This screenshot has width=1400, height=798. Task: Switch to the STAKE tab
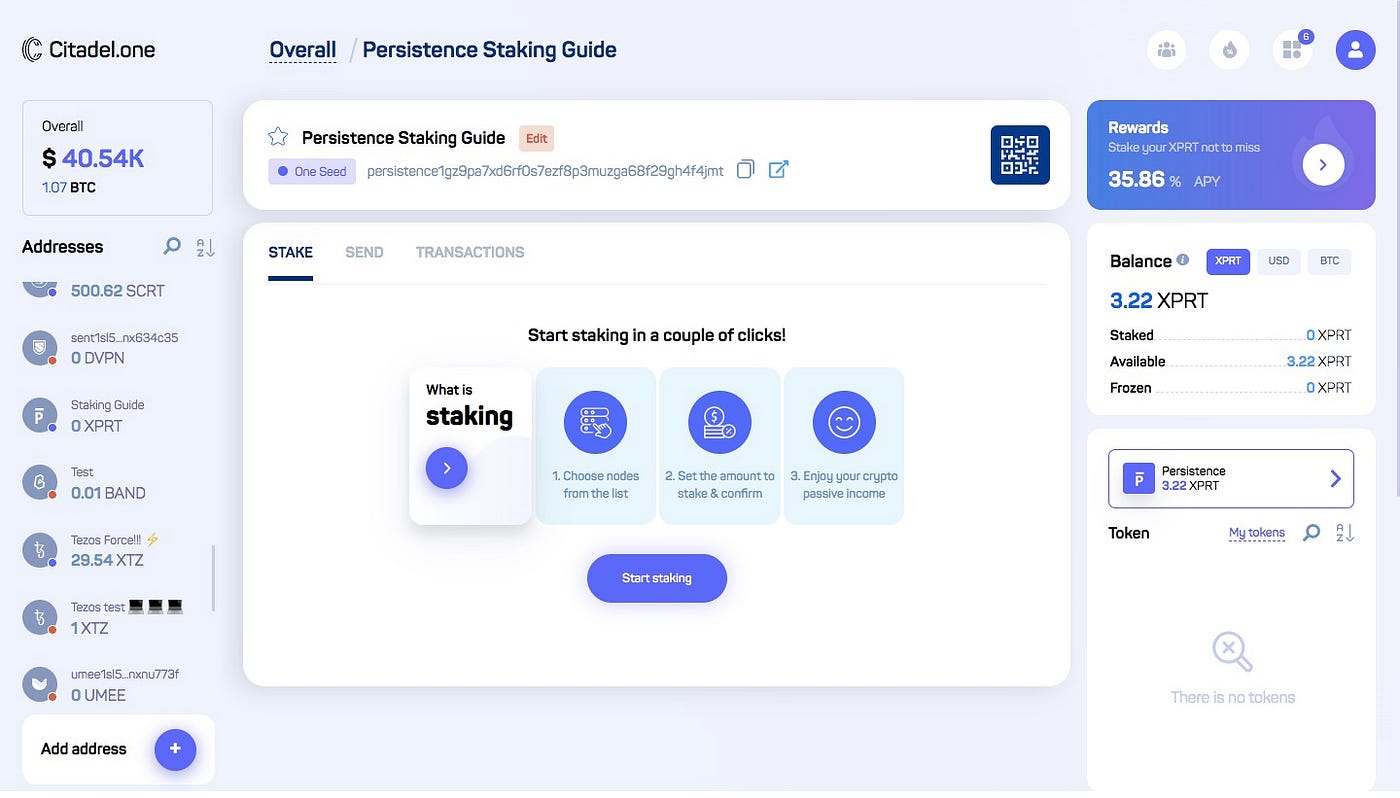click(x=290, y=252)
